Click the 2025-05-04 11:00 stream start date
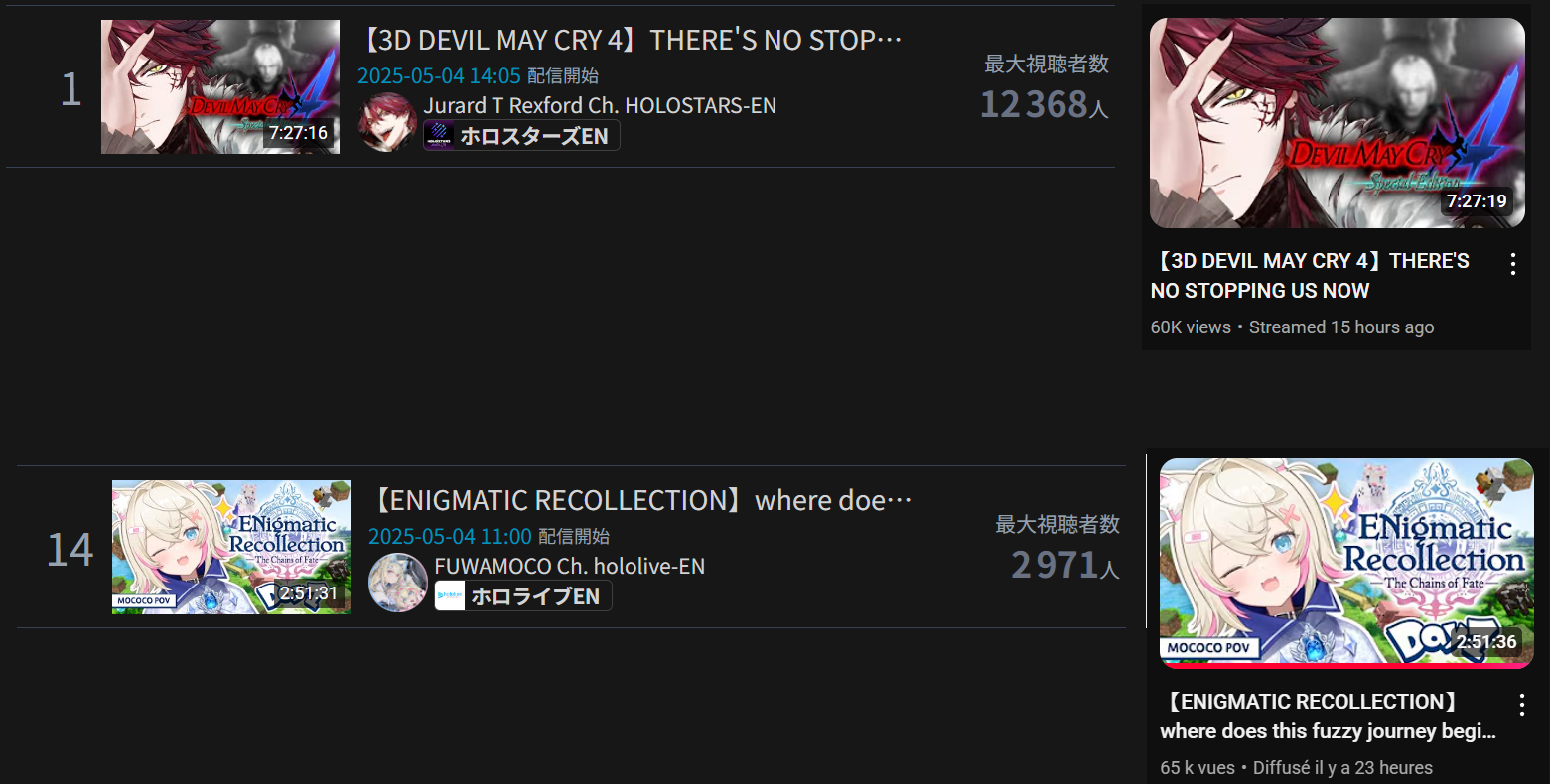The height and width of the screenshot is (784, 1550). [x=450, y=537]
